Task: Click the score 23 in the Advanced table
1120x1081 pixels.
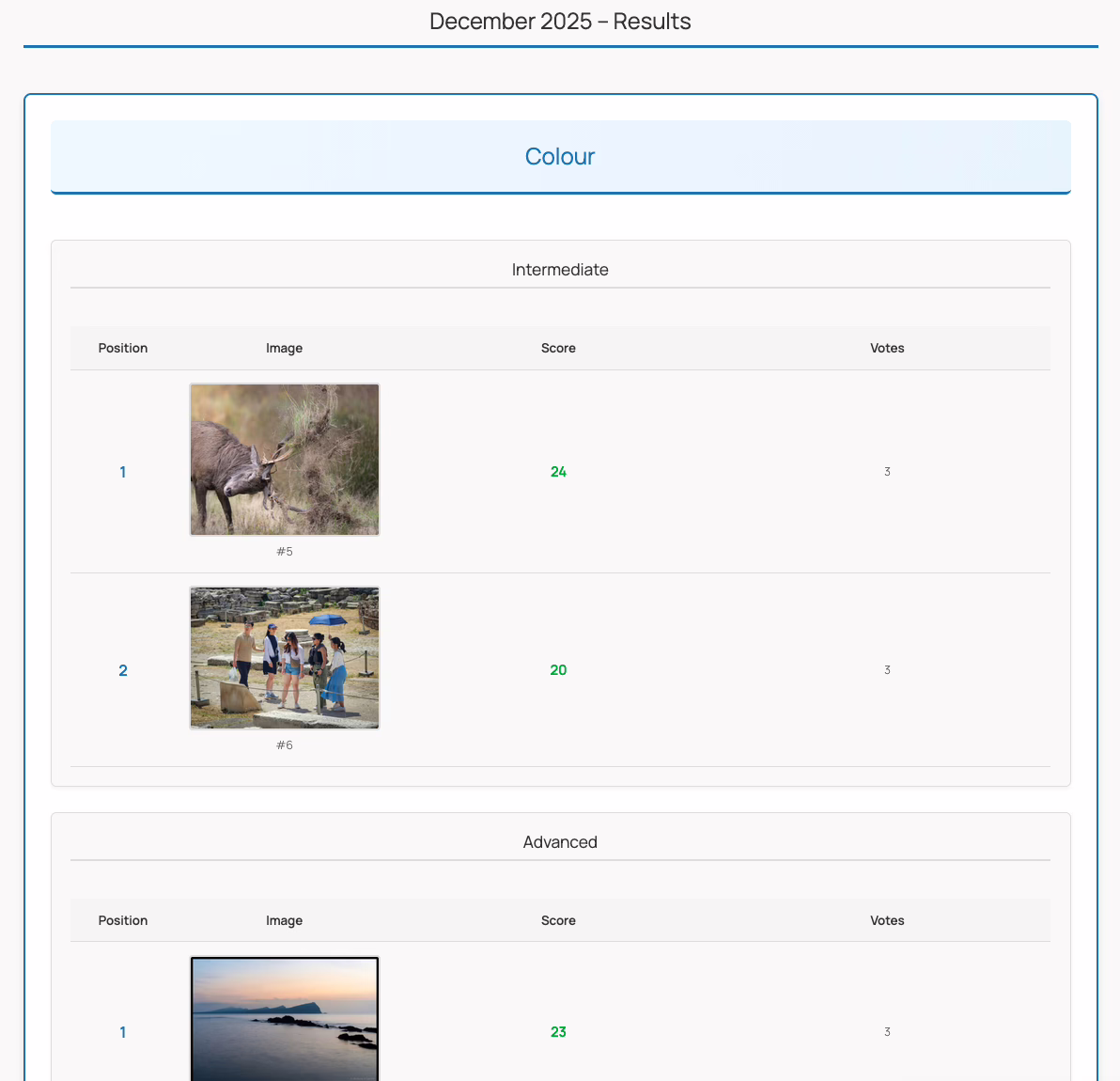Action: point(558,1032)
